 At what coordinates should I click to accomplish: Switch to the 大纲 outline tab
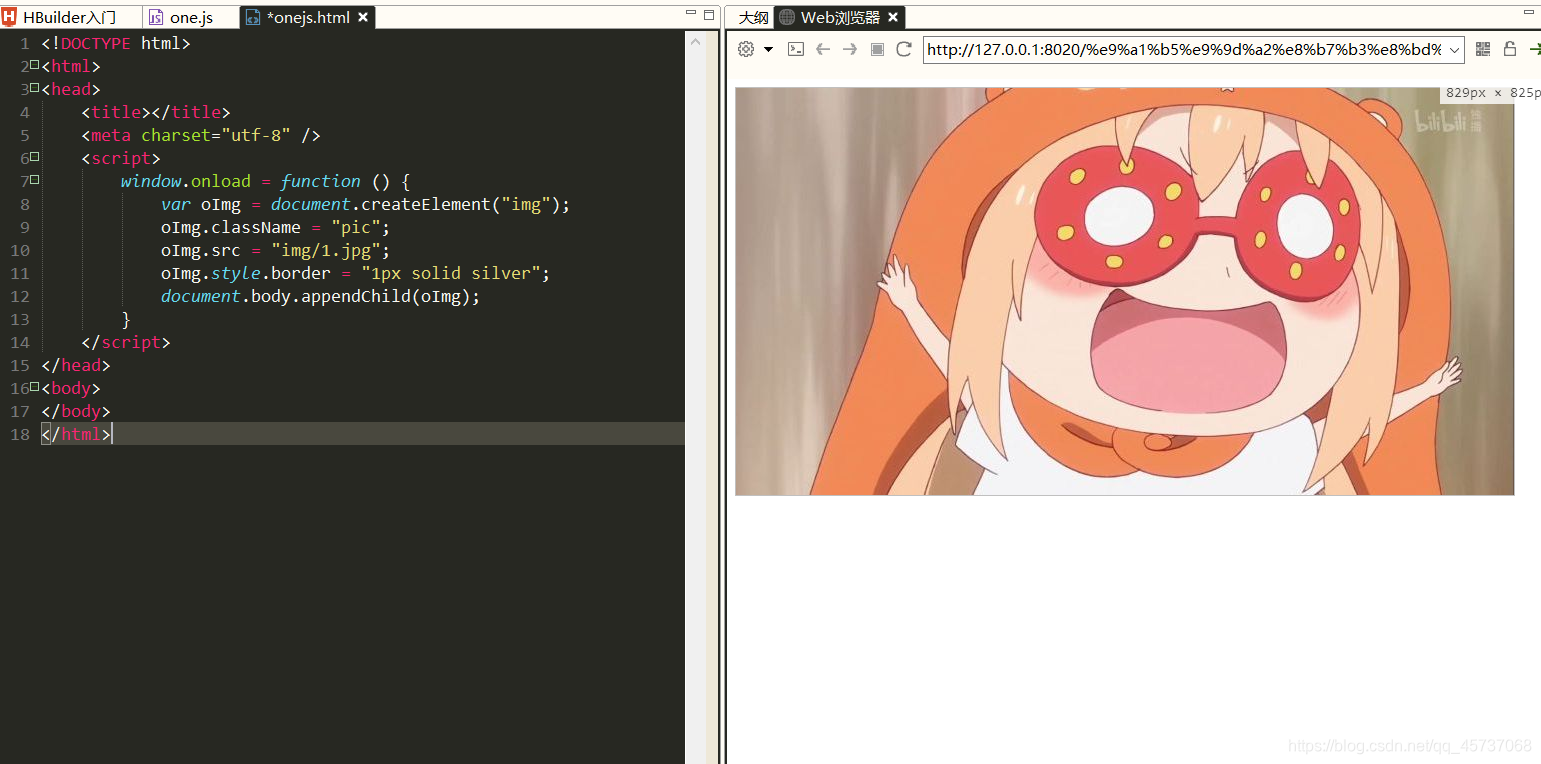pyautogui.click(x=753, y=18)
